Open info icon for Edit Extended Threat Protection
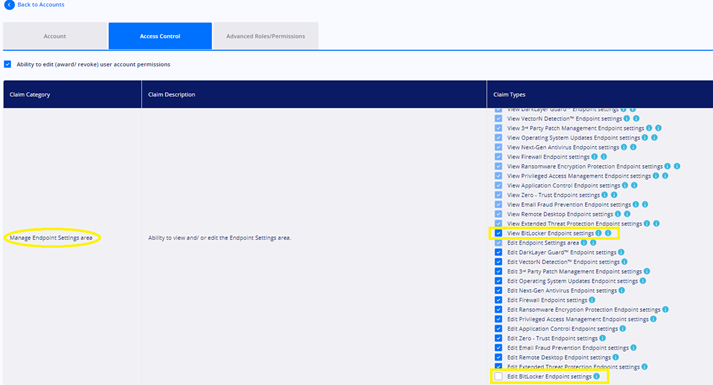This screenshot has height=385, width=713. click(644, 367)
